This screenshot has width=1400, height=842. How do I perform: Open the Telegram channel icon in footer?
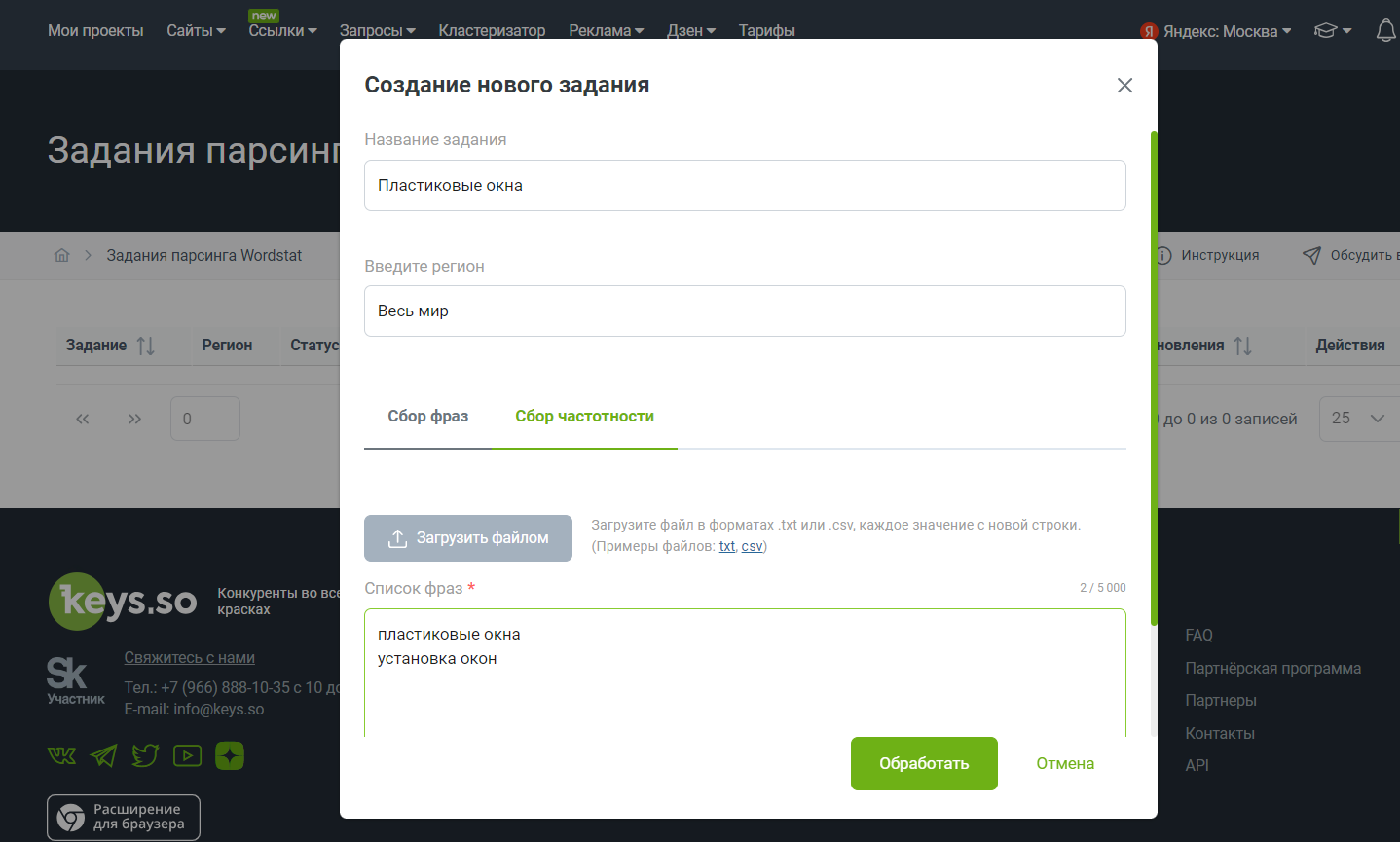[103, 755]
